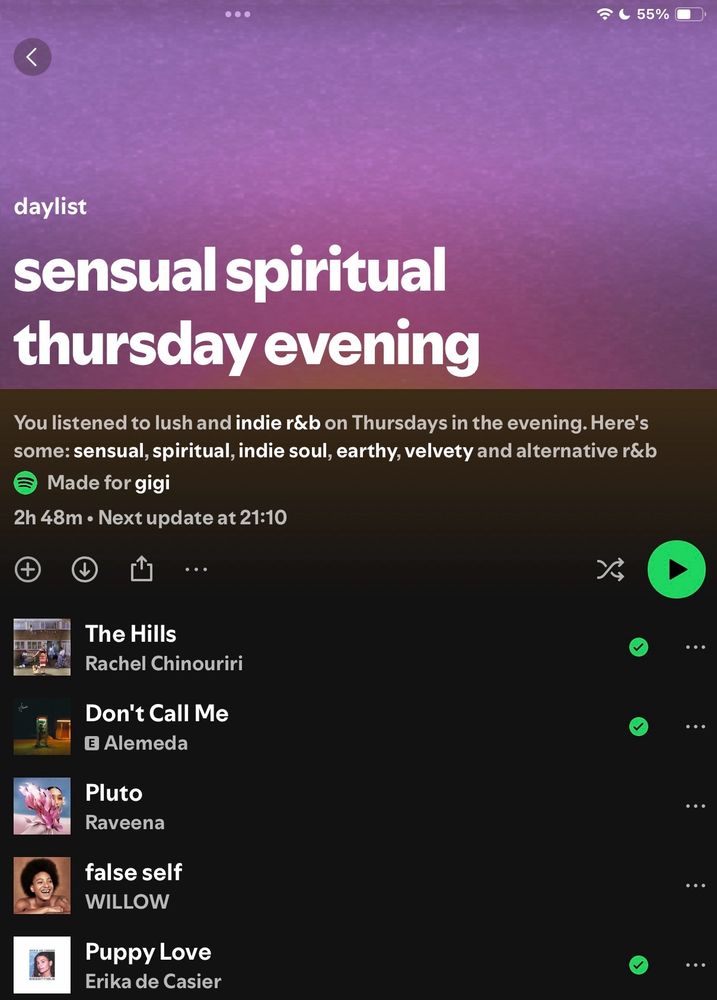Toggle saved checkmark for The Hills

(x=639, y=647)
